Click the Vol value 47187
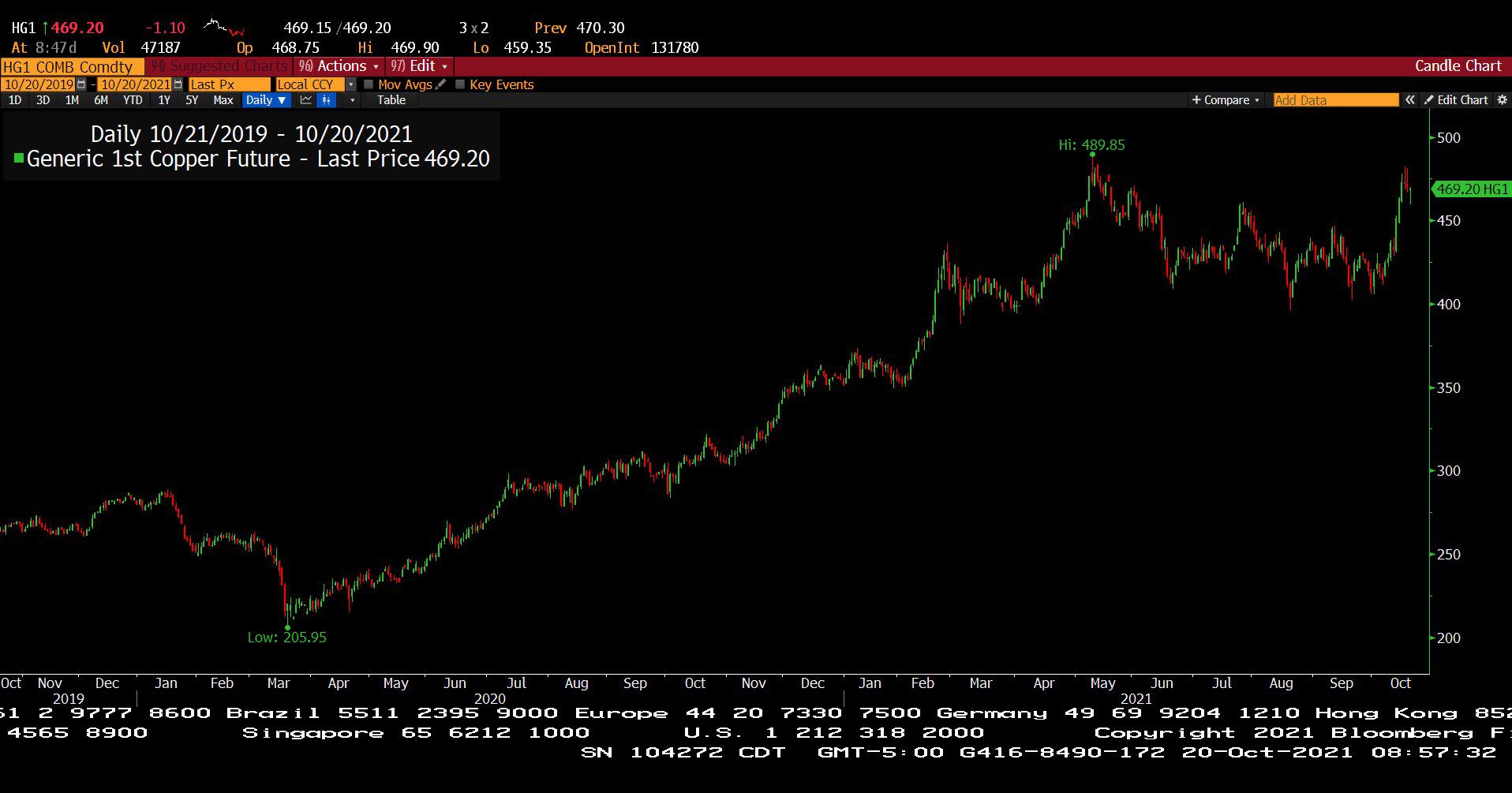The width and height of the screenshot is (1512, 793). 161,48
